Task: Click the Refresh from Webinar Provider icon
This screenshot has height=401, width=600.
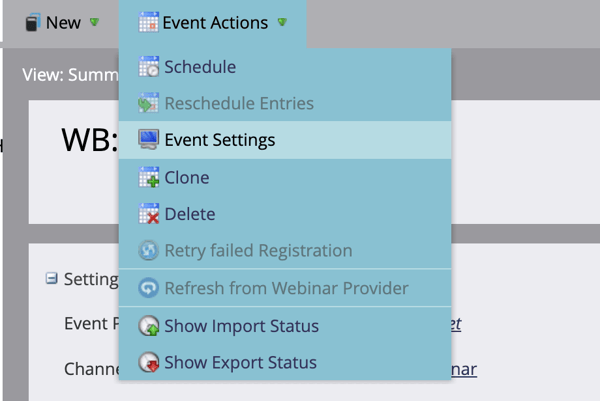Action: pyautogui.click(x=148, y=288)
